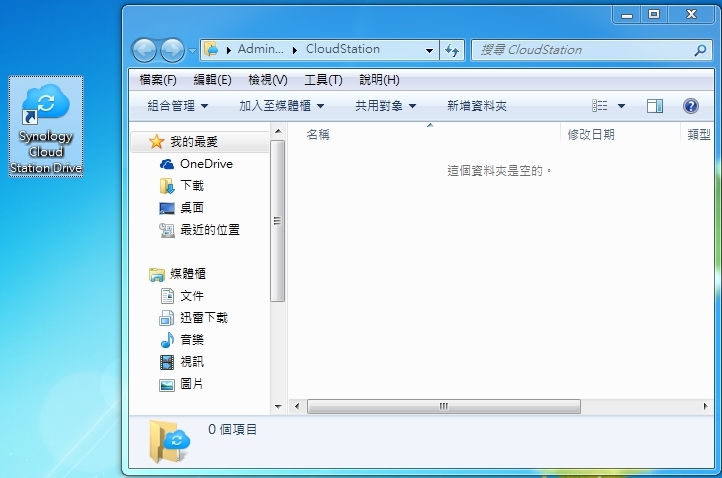This screenshot has width=722, height=478.
Task: Click the blue Help icon
Action: click(691, 106)
